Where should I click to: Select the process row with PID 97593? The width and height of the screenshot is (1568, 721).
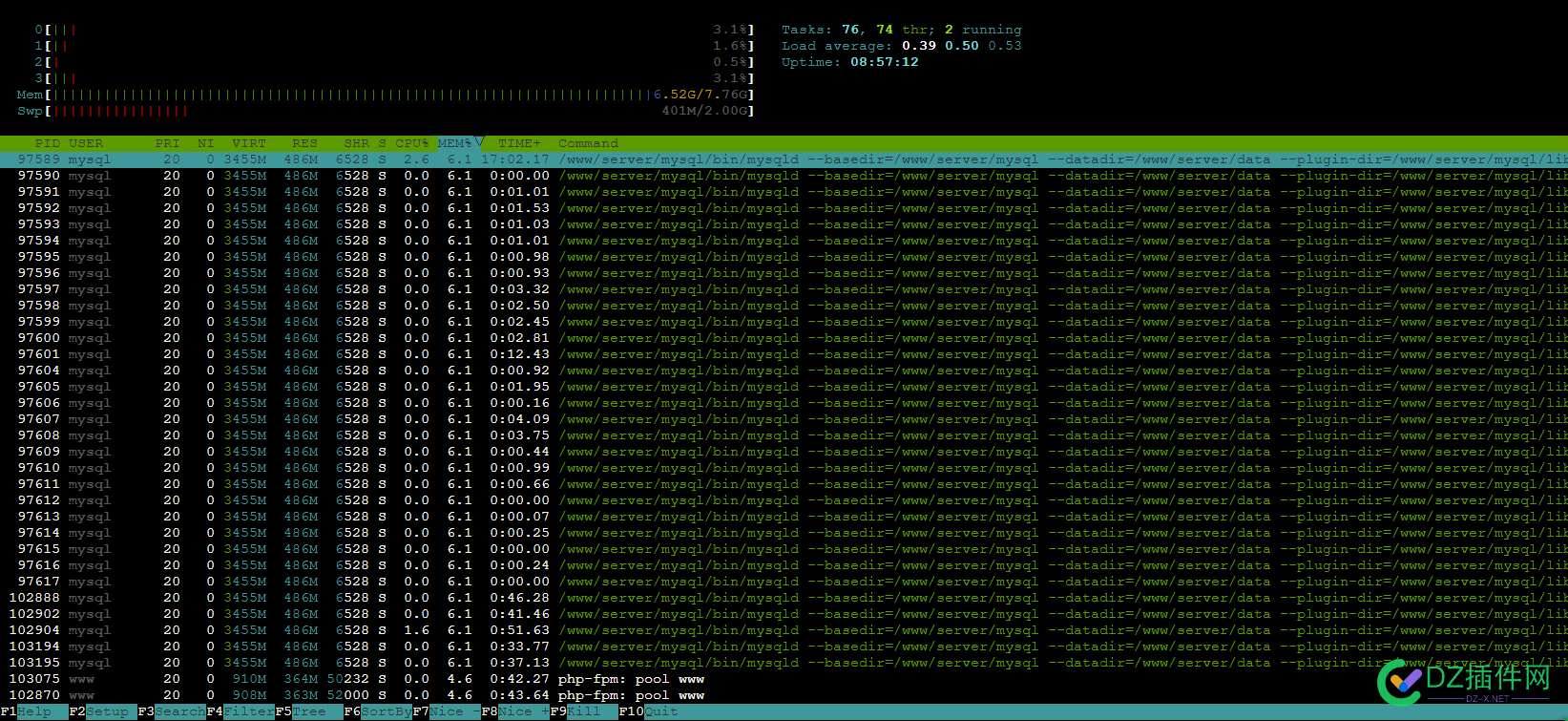(784, 224)
